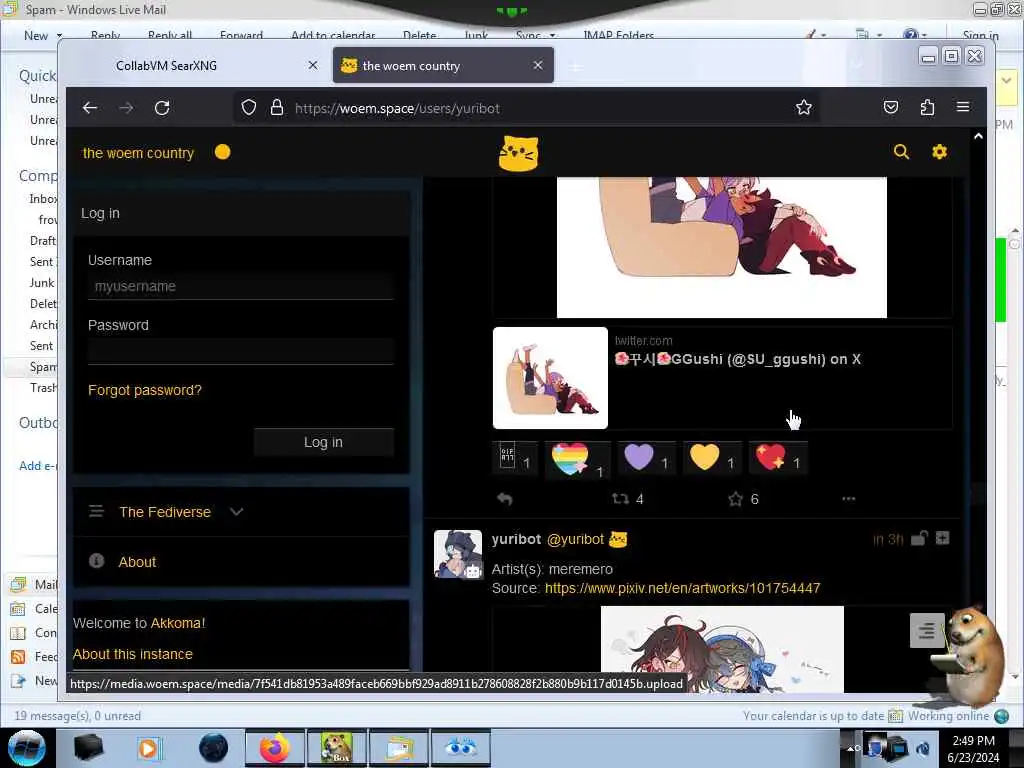
Task: Click Sign in at Live Mail
Action: pos(980,35)
